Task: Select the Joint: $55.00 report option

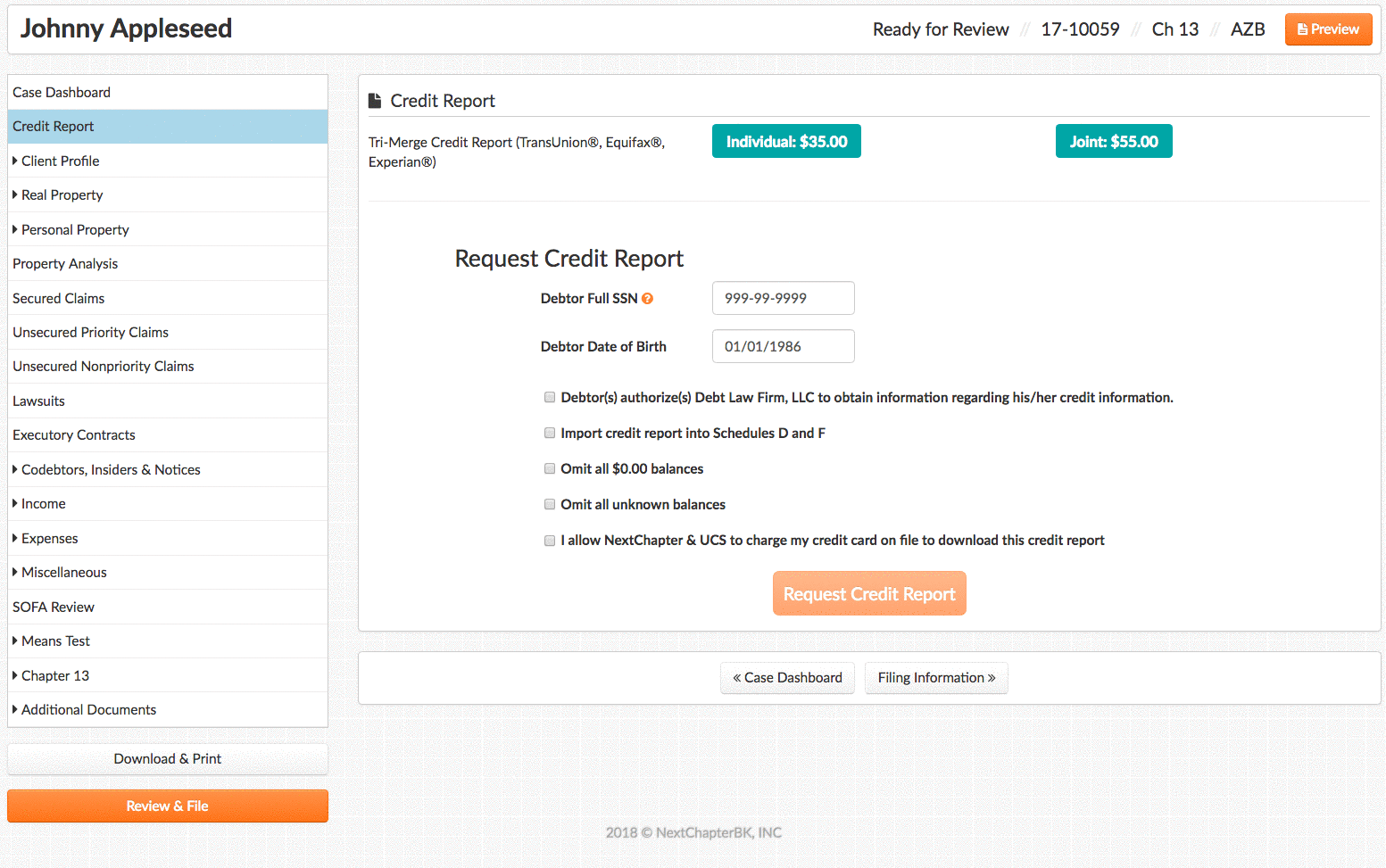Action: [x=1113, y=142]
